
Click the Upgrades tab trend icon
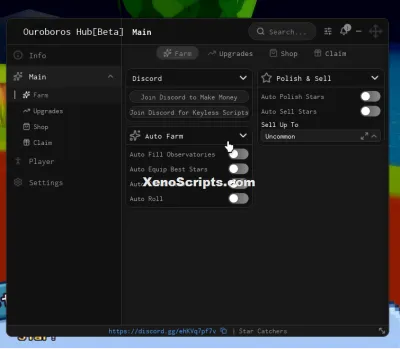(212, 53)
